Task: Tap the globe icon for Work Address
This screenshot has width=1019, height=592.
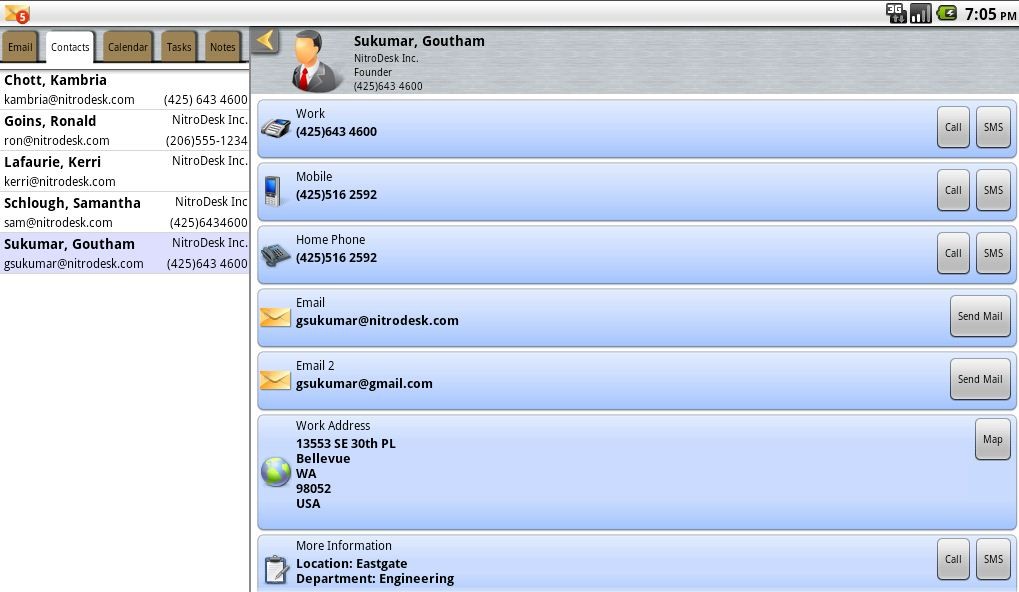Action: point(276,472)
